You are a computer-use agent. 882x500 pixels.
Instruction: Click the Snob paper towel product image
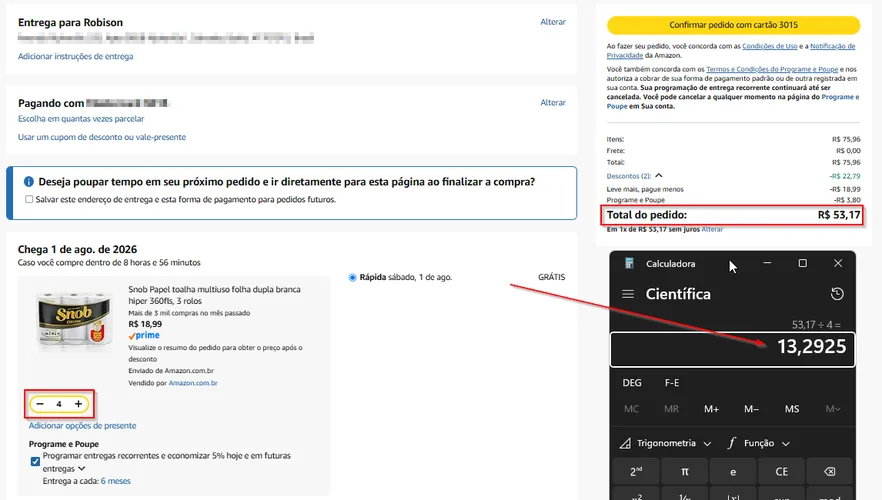point(73,318)
